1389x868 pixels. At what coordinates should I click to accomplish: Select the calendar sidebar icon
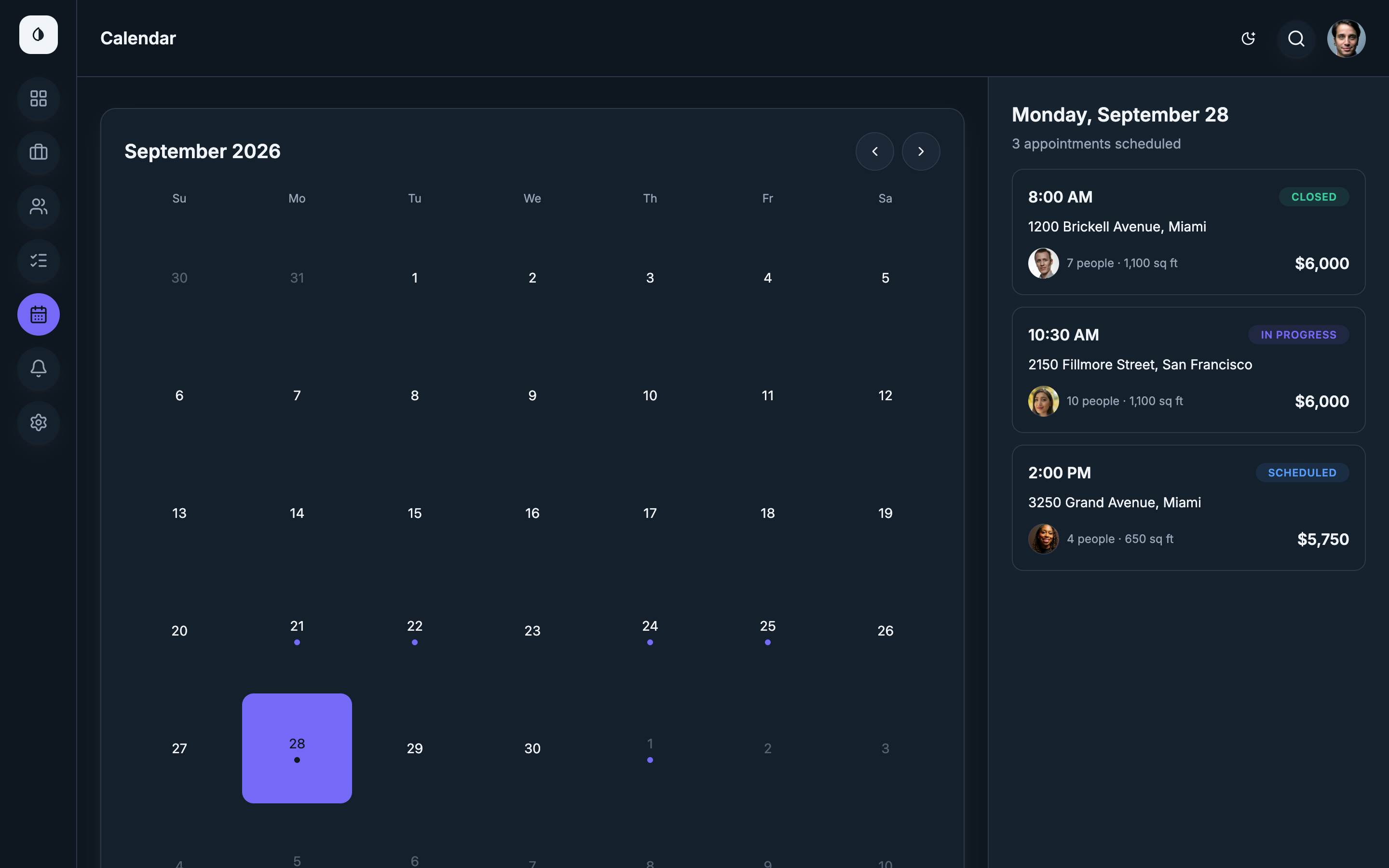pyautogui.click(x=39, y=314)
